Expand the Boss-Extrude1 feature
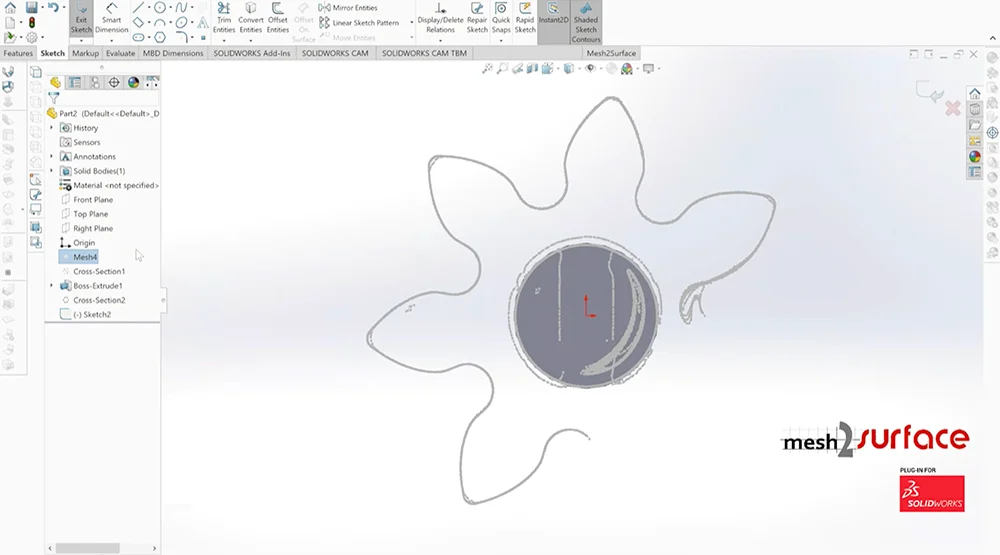This screenshot has width=1000, height=555. [52, 286]
